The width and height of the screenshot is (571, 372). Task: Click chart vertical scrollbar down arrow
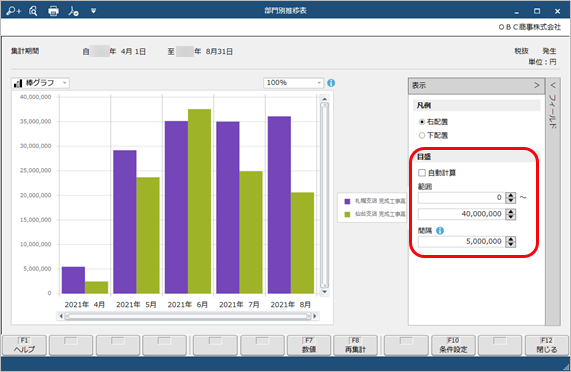point(324,292)
